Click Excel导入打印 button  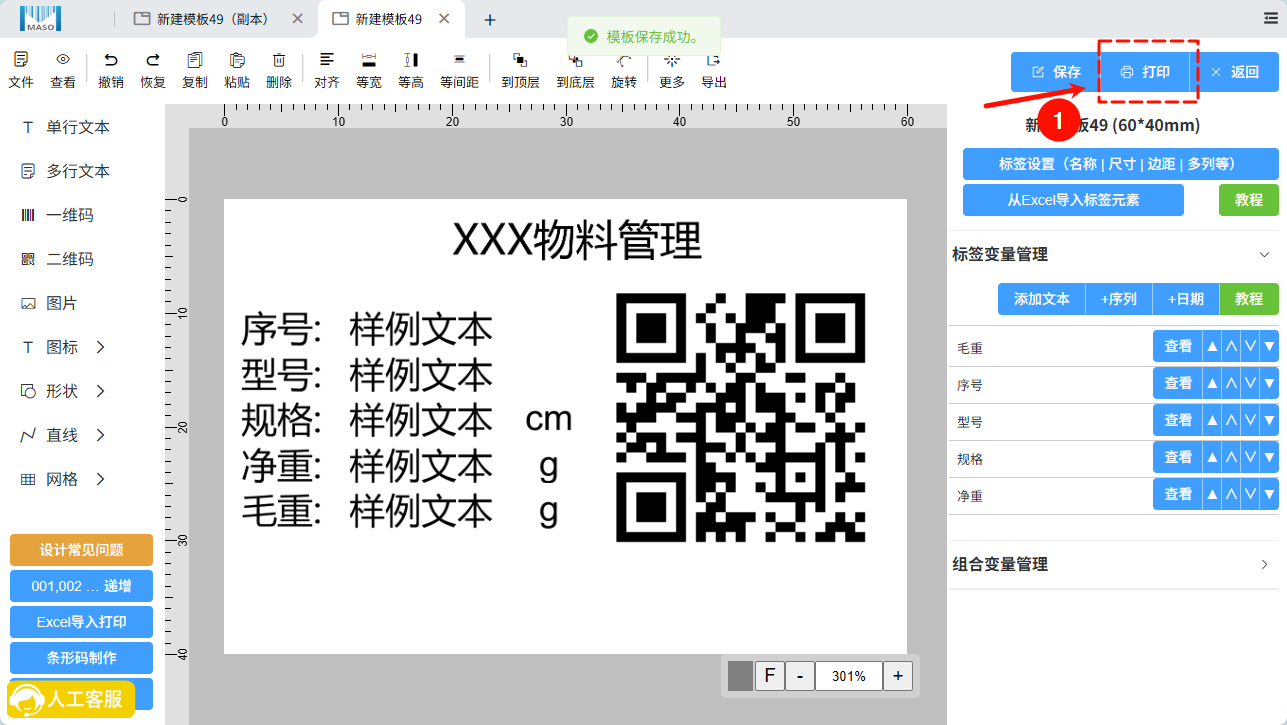[81, 622]
